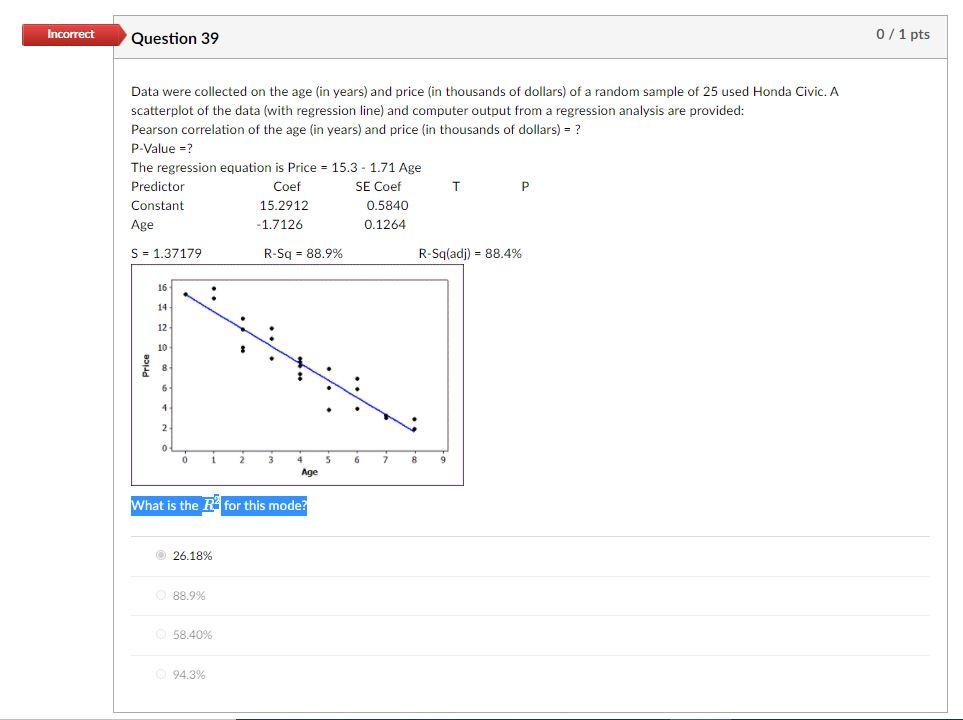963x720 pixels.
Task: Click the highlighted R-squared question text
Action: (x=218, y=505)
